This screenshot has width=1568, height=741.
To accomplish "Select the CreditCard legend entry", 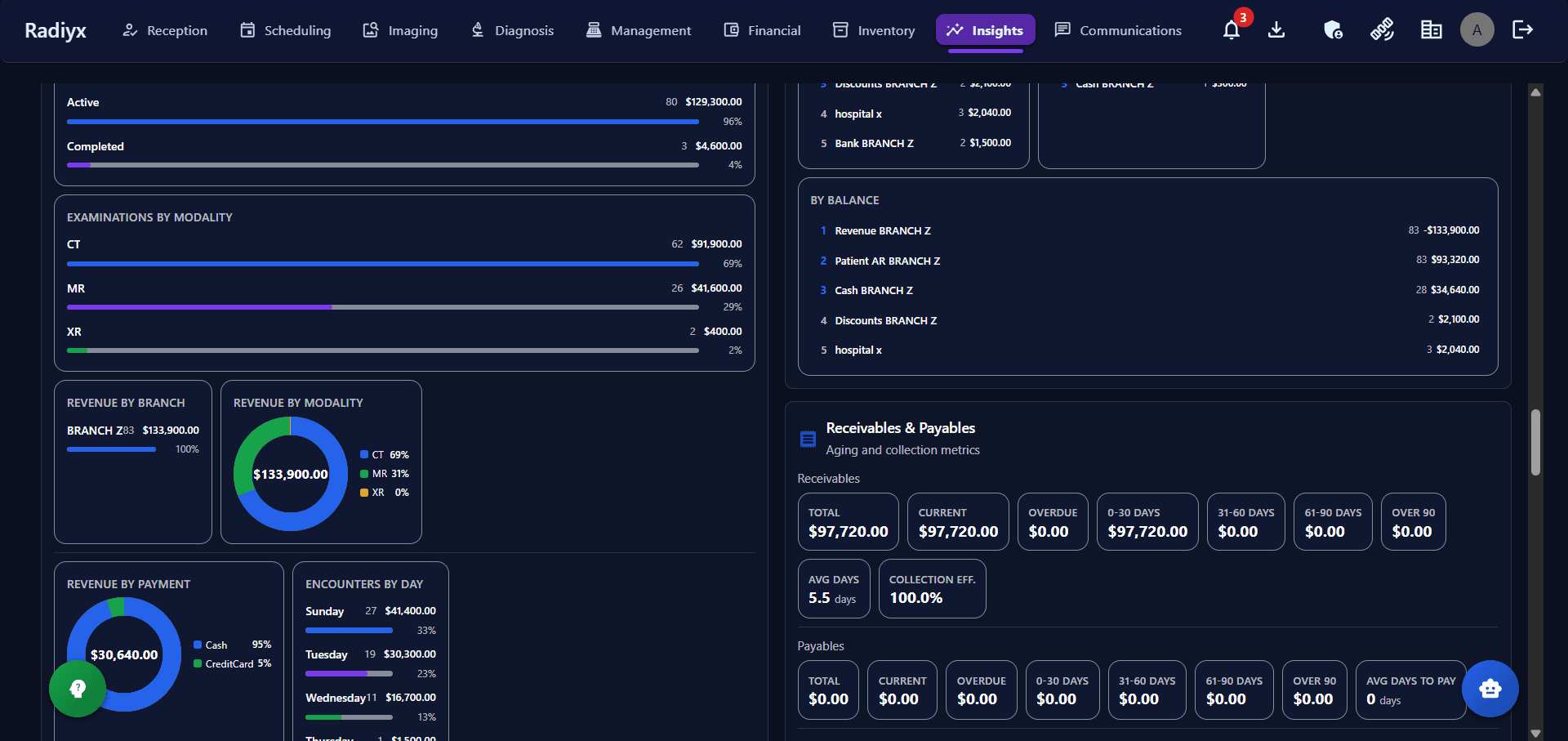I will pos(233,663).
